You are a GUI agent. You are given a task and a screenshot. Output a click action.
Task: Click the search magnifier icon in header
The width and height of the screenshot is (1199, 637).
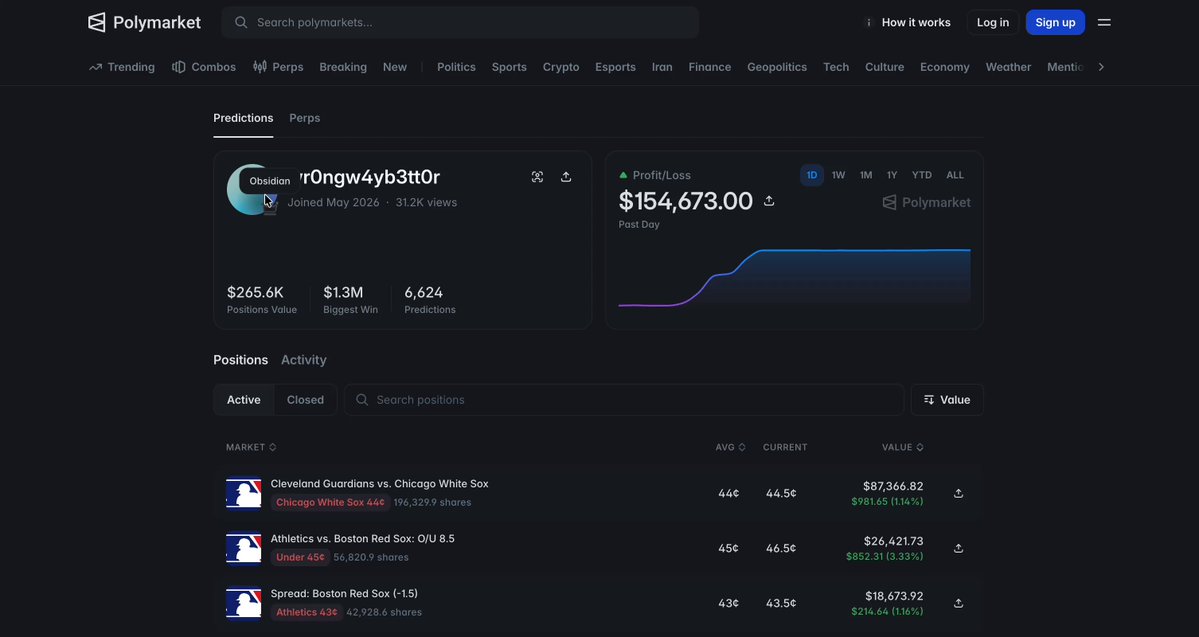pos(241,22)
